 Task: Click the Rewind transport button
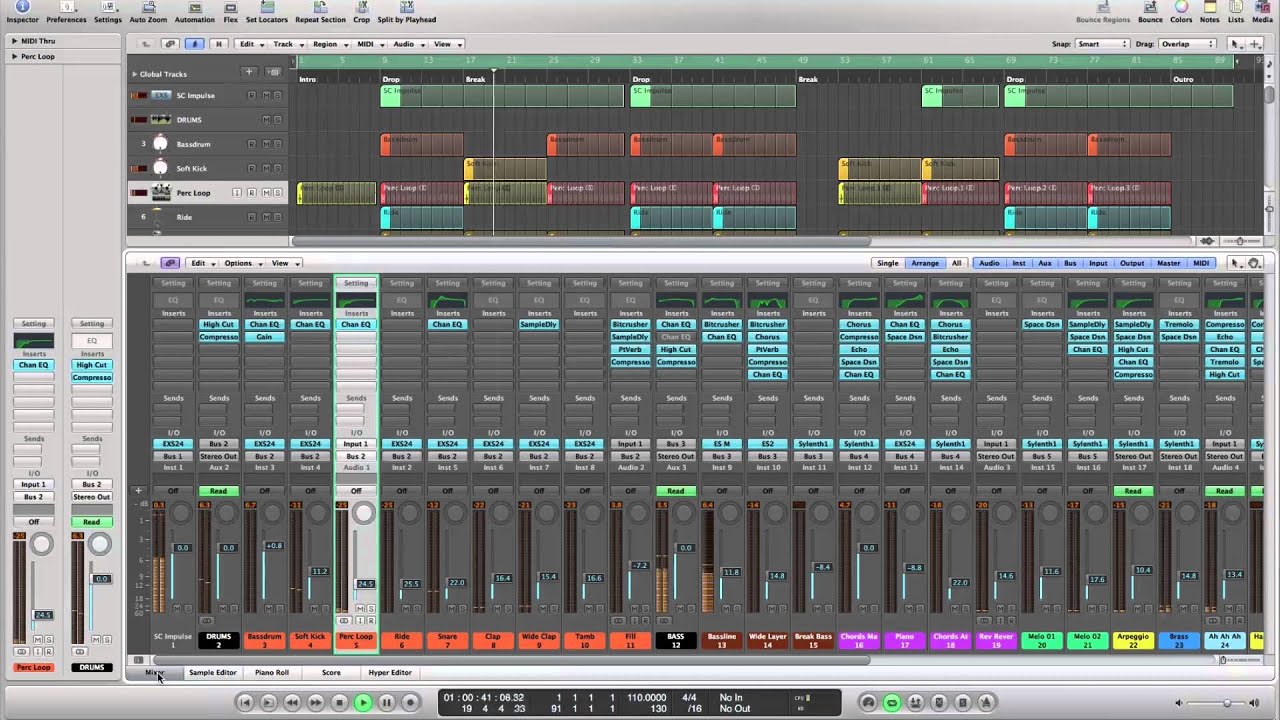tap(292, 703)
